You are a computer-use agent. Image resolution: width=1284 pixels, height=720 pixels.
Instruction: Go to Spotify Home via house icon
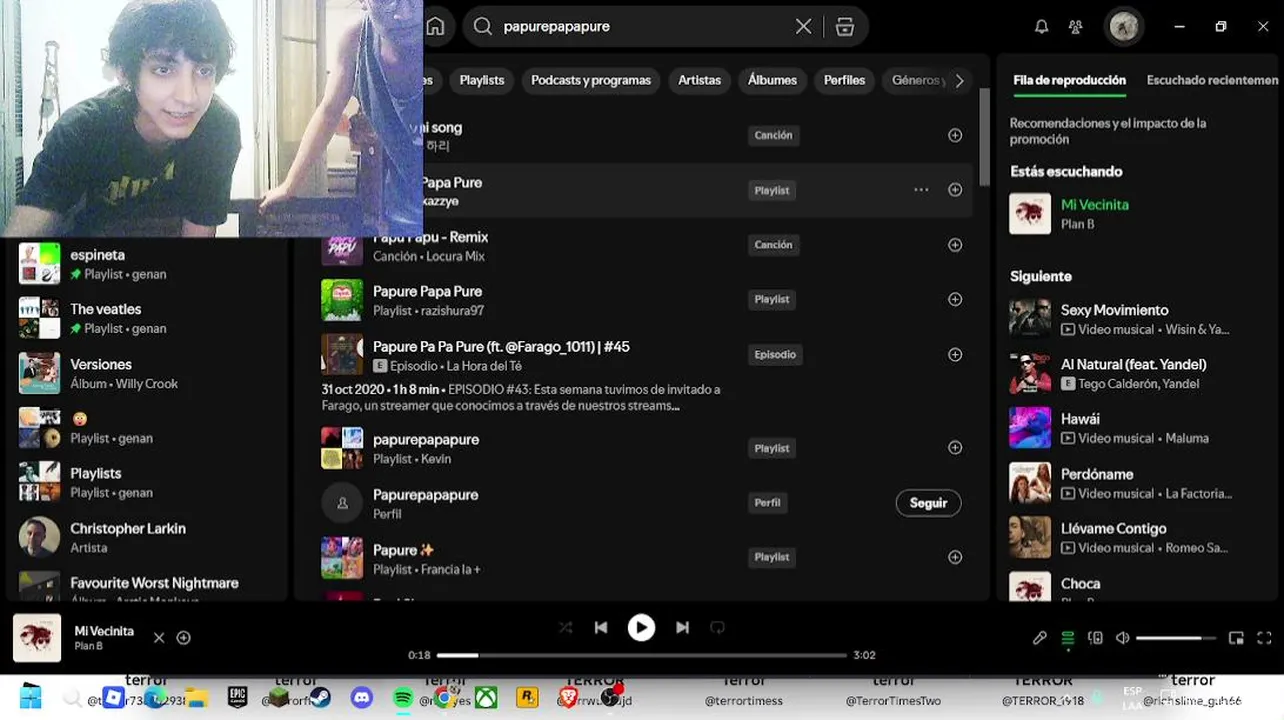[x=435, y=27]
